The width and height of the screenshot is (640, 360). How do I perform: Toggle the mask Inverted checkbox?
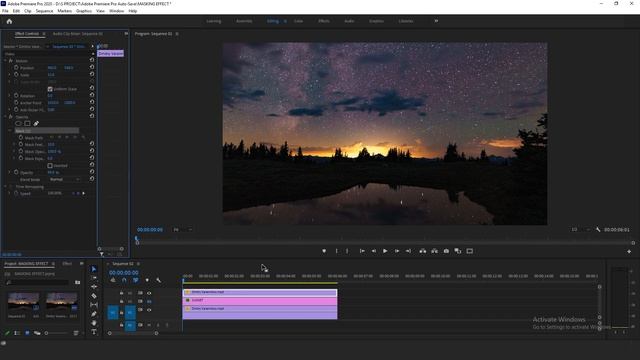click(x=50, y=166)
